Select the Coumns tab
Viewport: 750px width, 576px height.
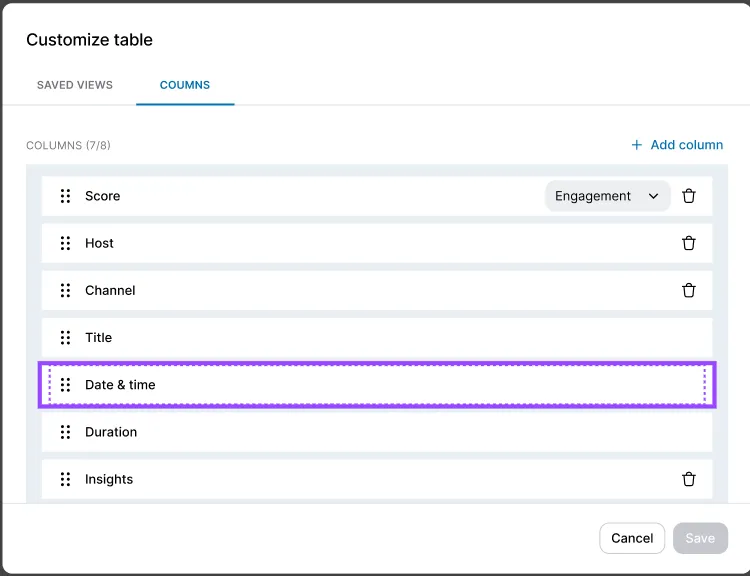tap(185, 85)
